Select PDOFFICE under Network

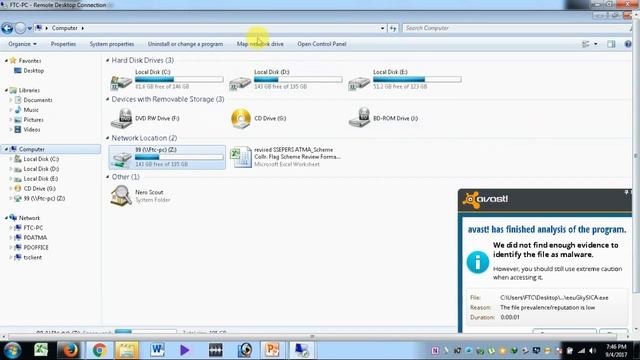tap(36, 247)
